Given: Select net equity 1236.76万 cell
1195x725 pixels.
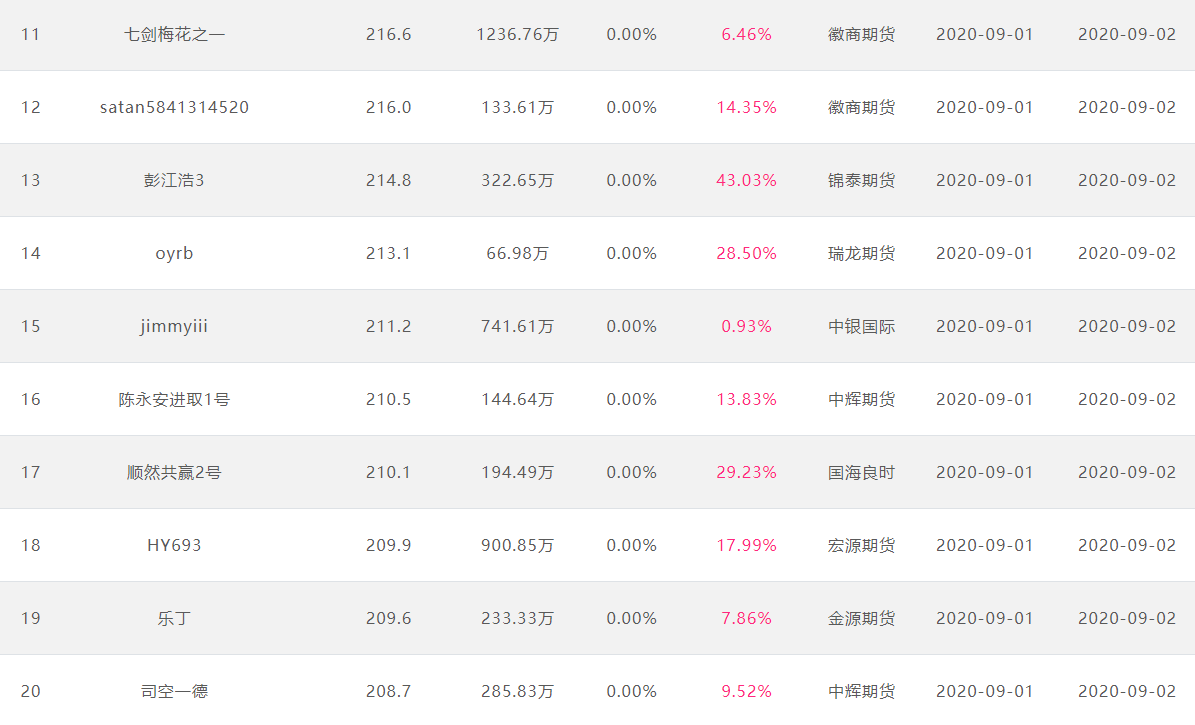Looking at the screenshot, I should pos(517,34).
